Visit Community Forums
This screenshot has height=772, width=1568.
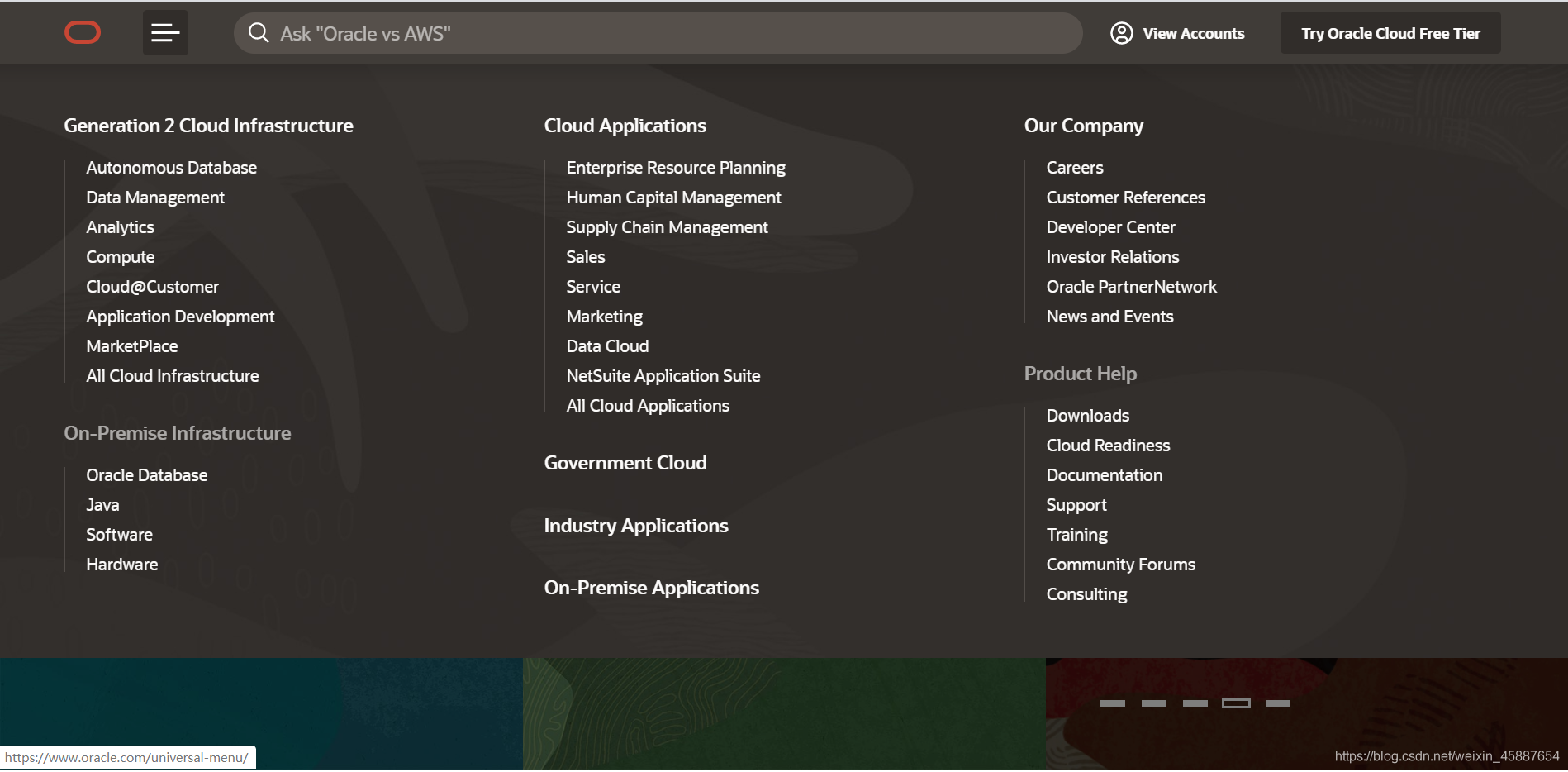[1120, 565]
